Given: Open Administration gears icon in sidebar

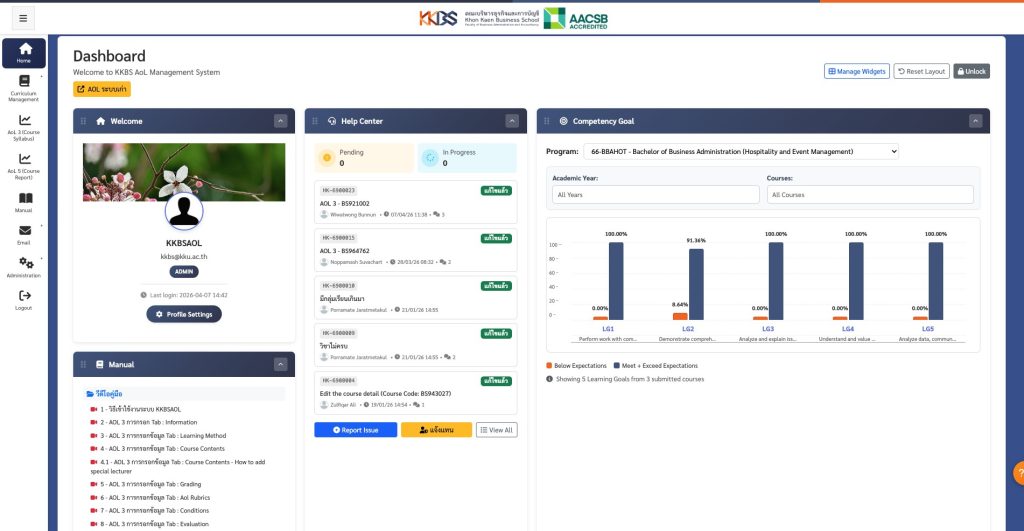Looking at the screenshot, I should pos(25,266).
